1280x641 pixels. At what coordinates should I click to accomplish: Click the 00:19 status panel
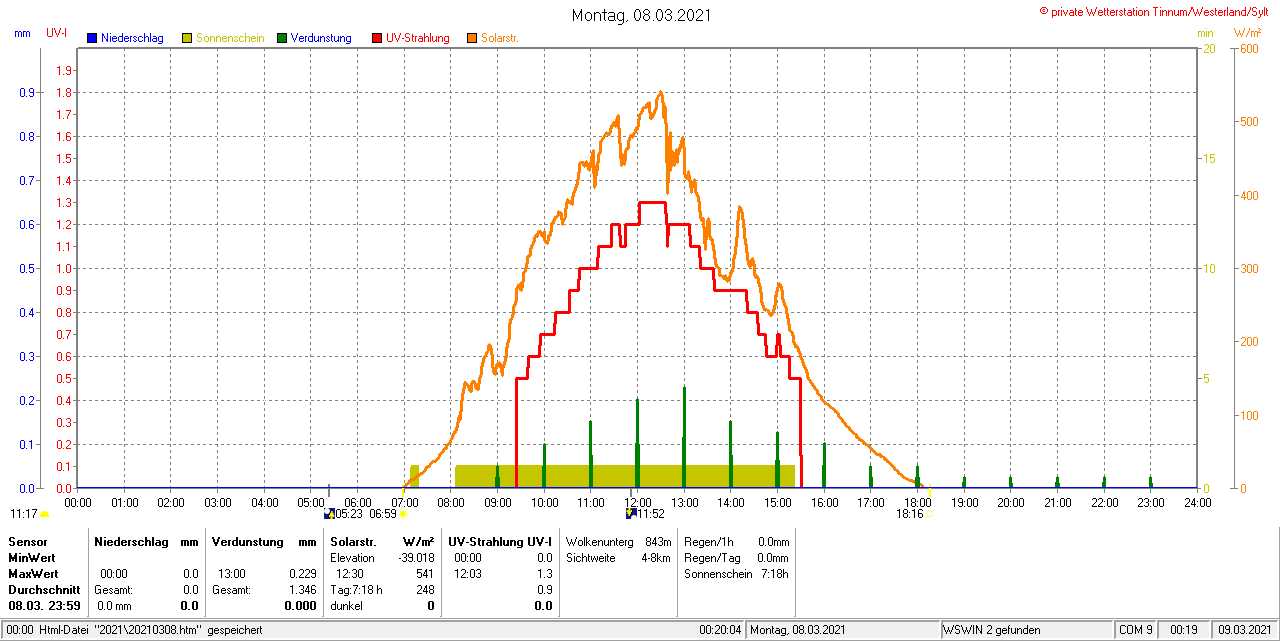1185,630
